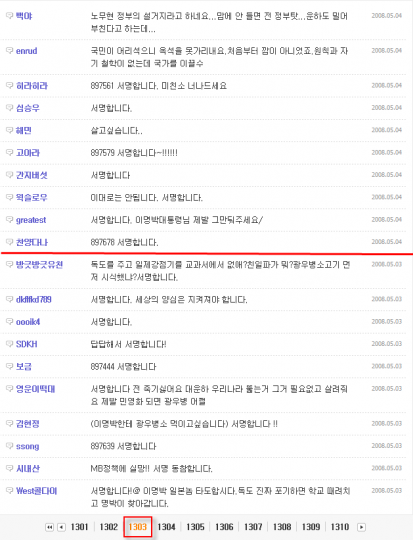
Task: Click the comment icon beside dkflkd789
Action: coord(10,299)
